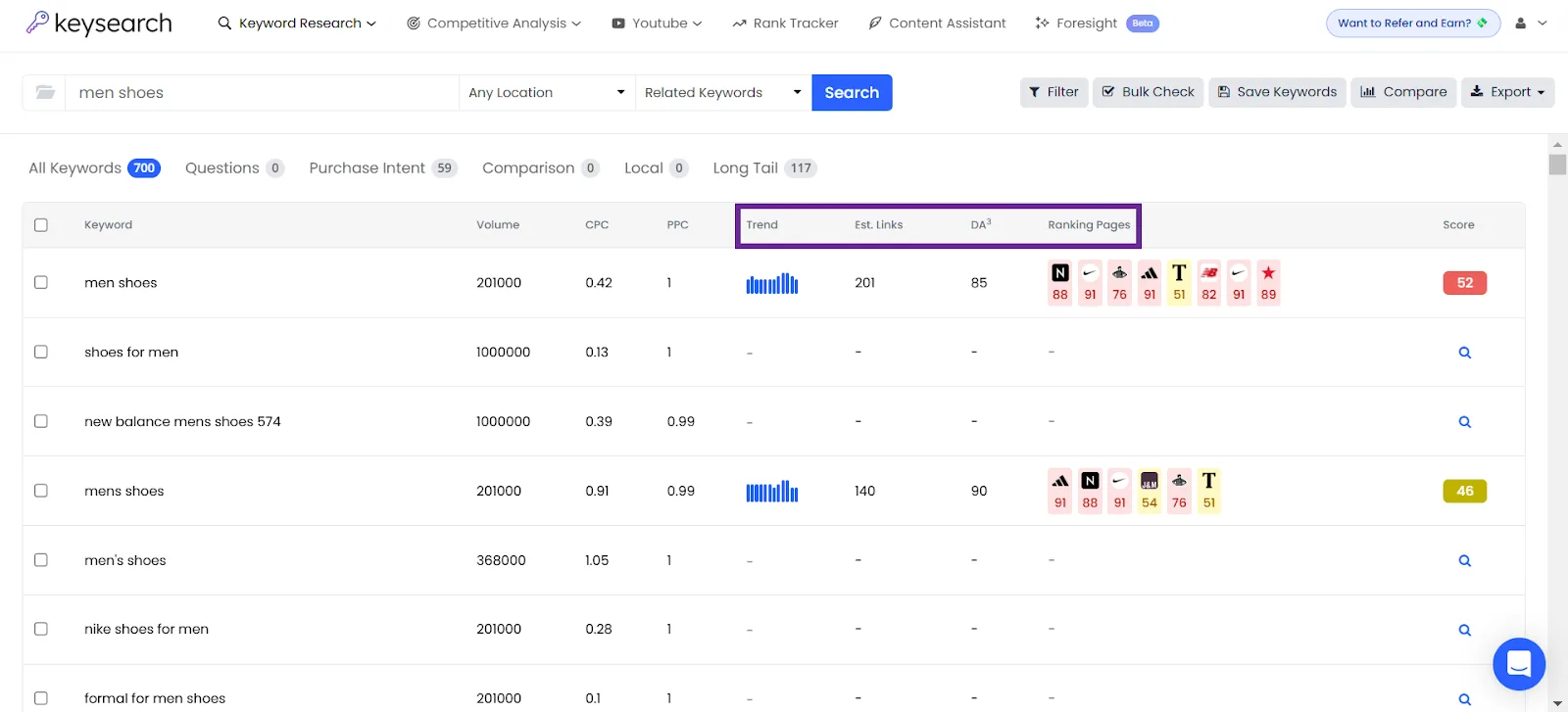Viewport: 1568px width, 712px height.
Task: Analyze 'formal for men shoes' magnifier icon
Action: 1464,699
